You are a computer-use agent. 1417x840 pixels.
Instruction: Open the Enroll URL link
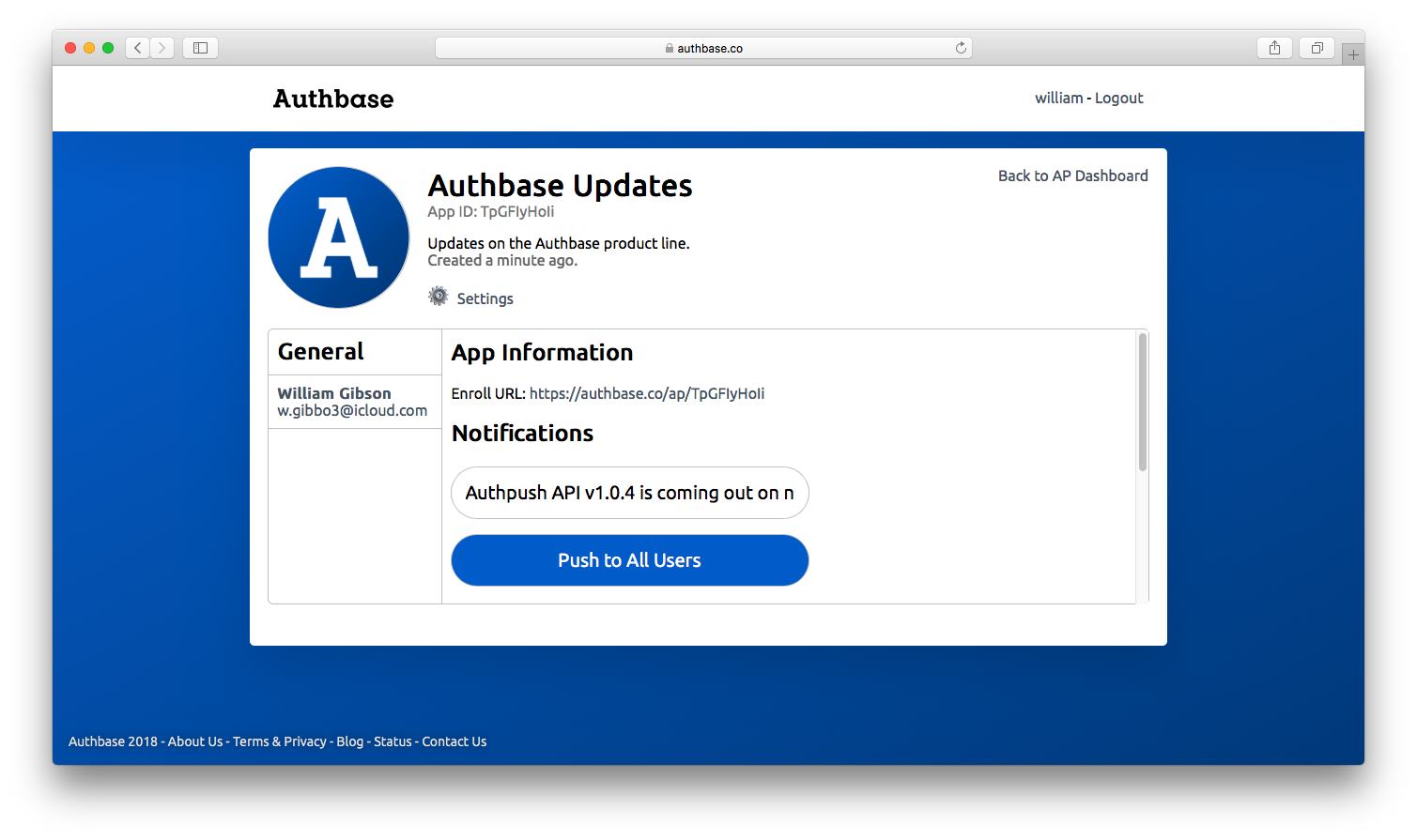coord(647,393)
